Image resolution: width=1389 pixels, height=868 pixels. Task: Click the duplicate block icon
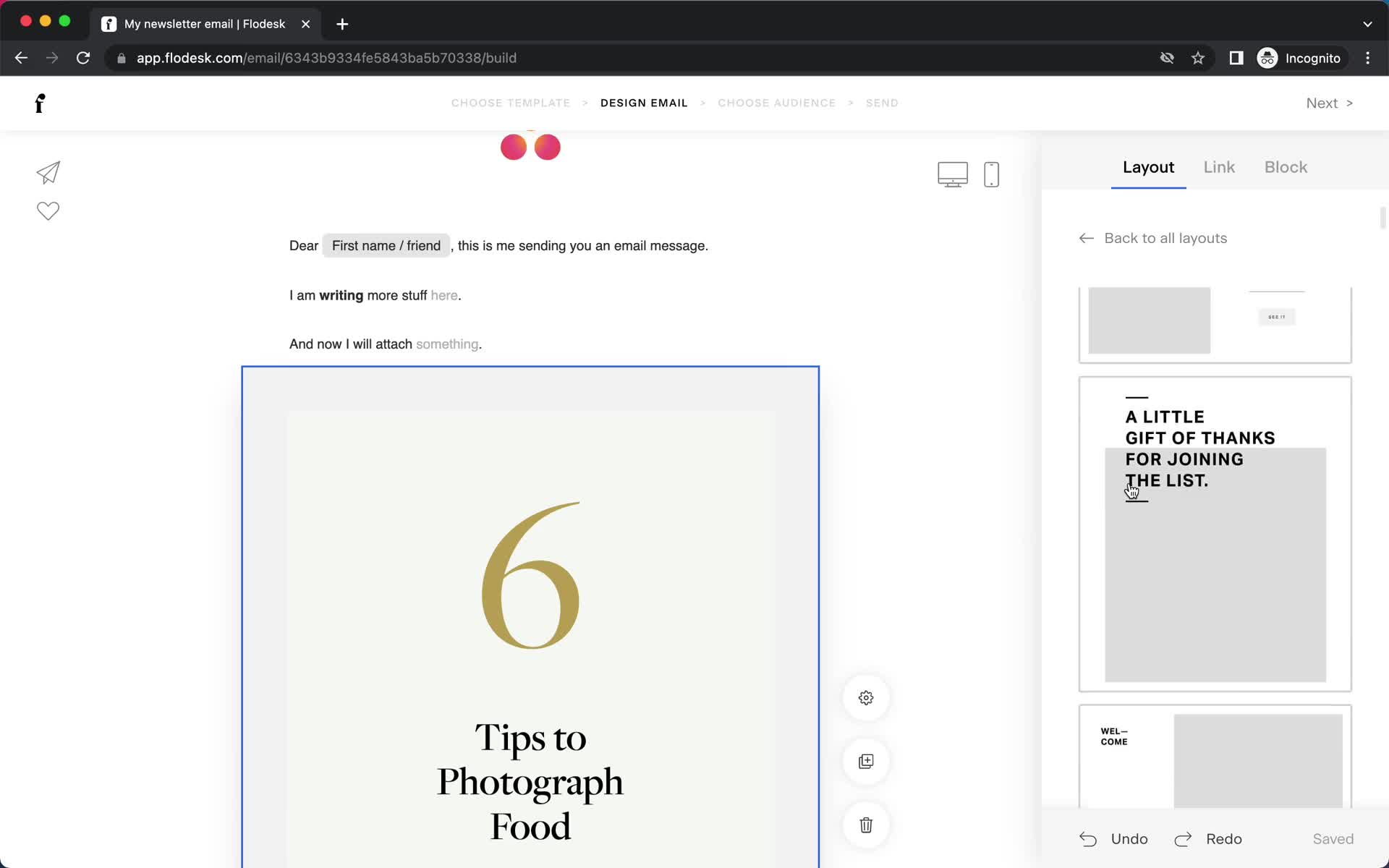866,761
